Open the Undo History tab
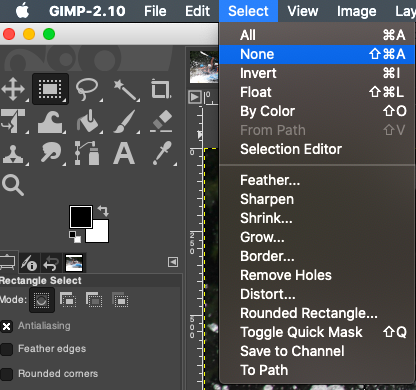The width and height of the screenshot is (416, 390). click(51, 263)
